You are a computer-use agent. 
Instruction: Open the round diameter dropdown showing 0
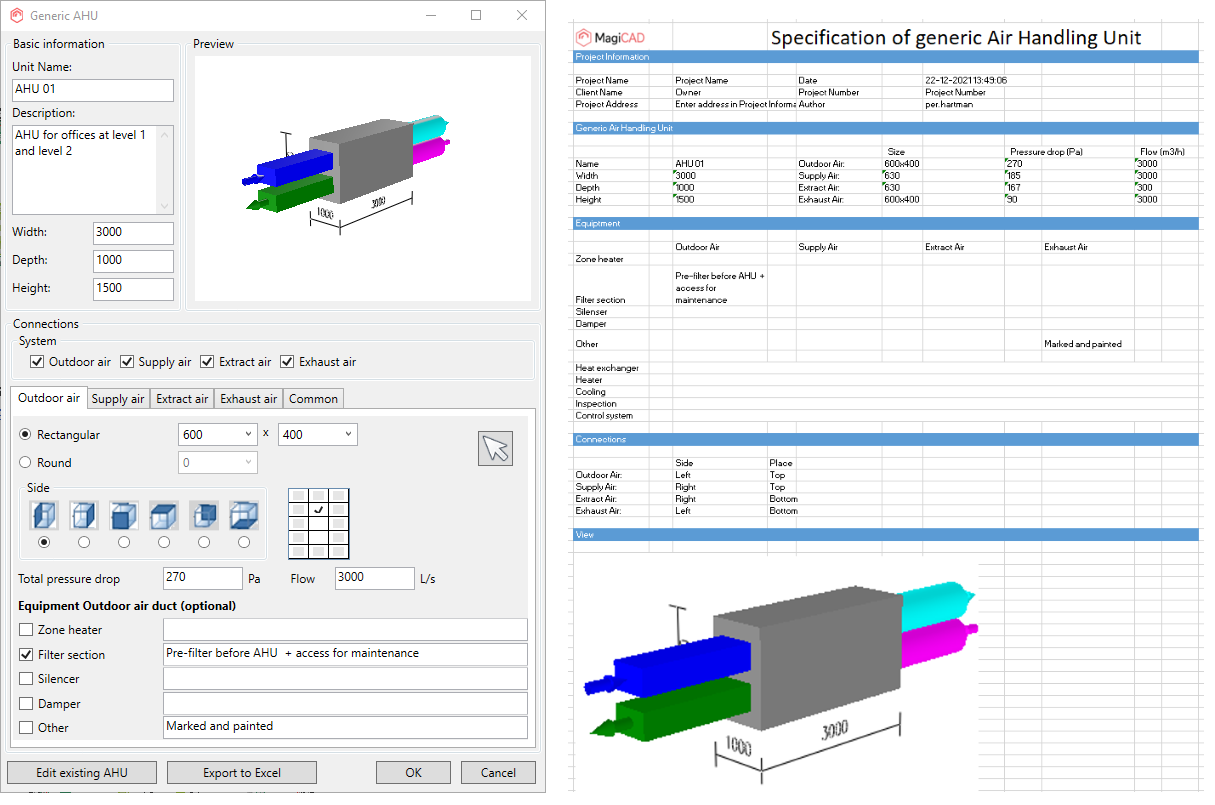(217, 463)
